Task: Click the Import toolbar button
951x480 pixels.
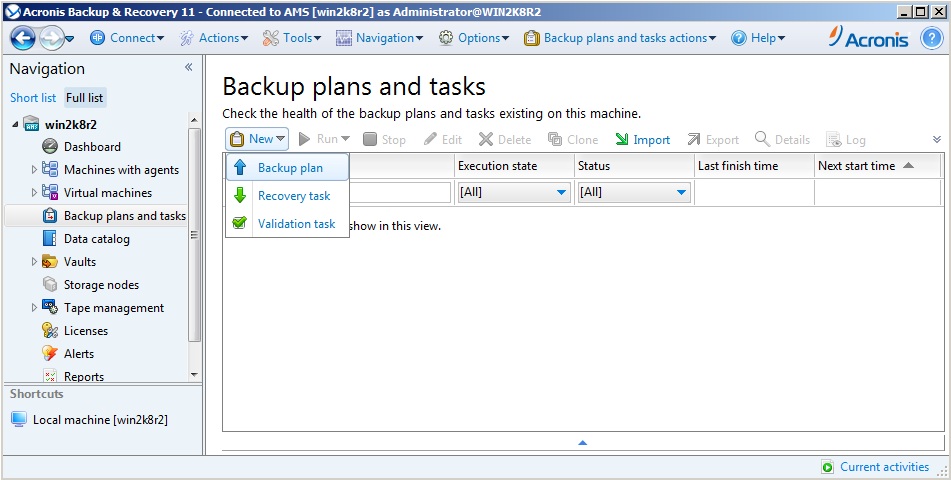Action: click(642, 140)
